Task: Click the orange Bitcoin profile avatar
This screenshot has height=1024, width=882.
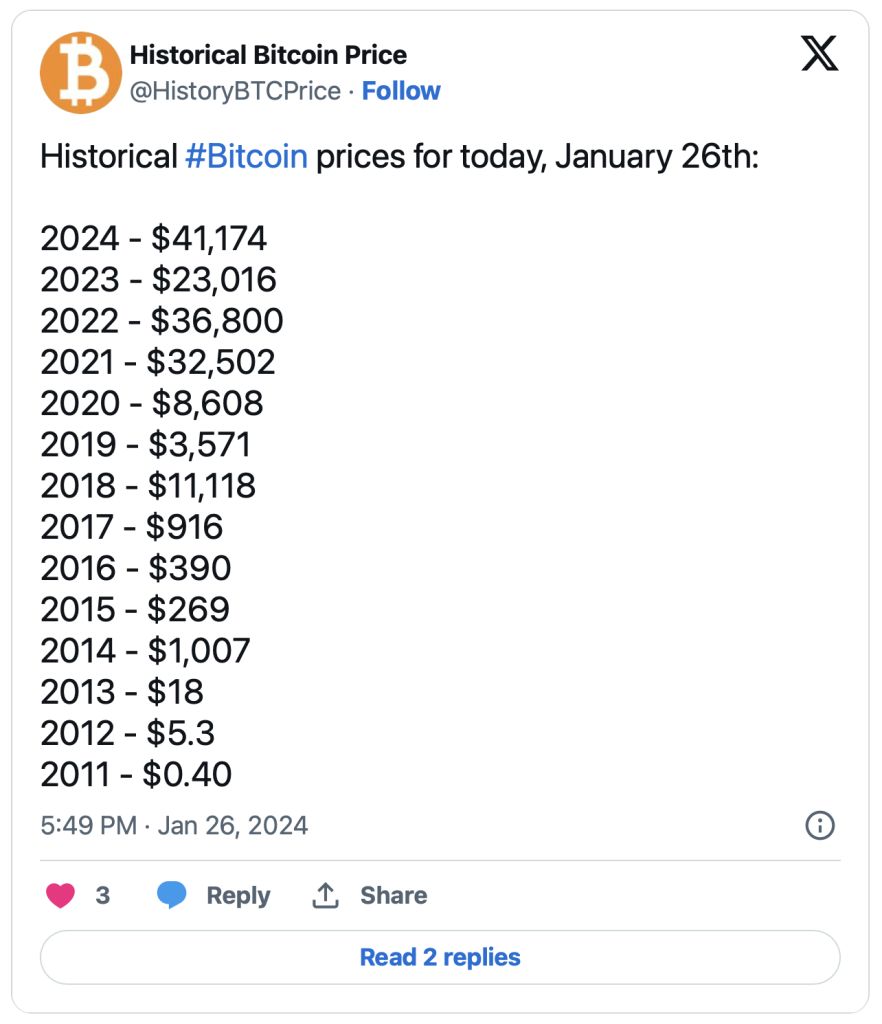Action: tap(80, 73)
